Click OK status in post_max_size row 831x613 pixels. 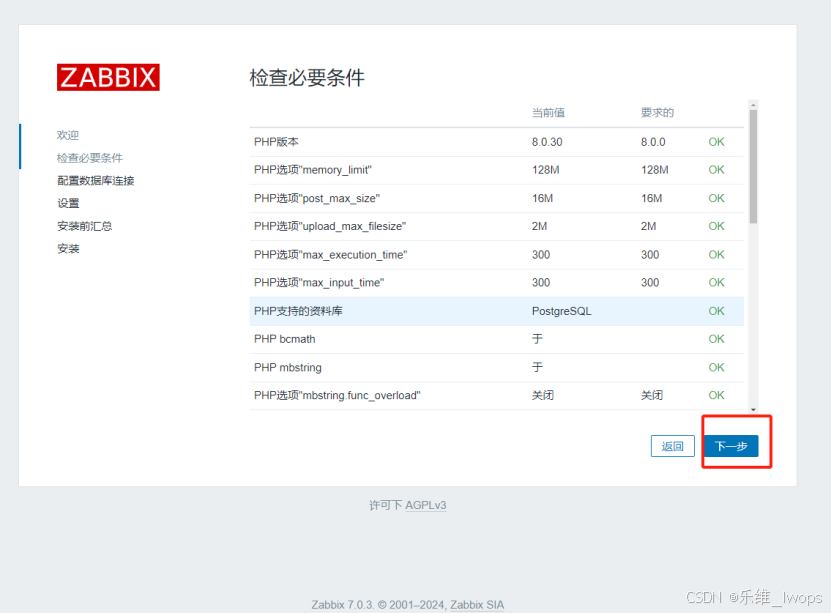[716, 198]
